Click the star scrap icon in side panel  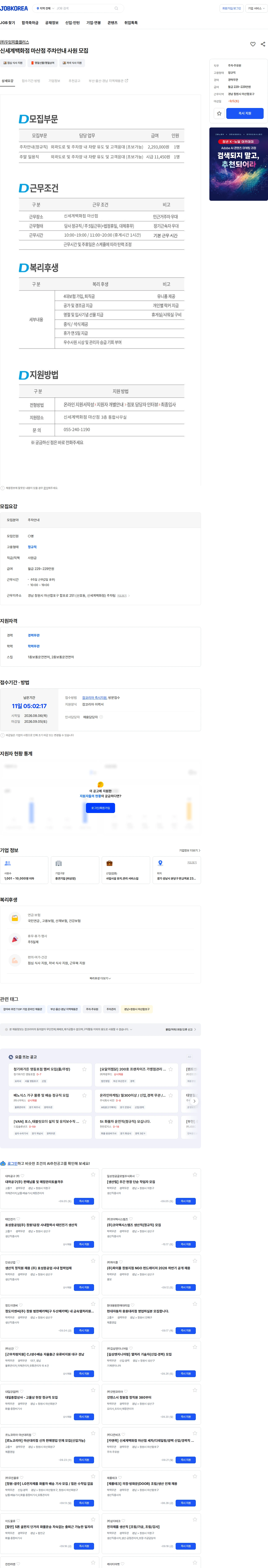click(x=219, y=113)
